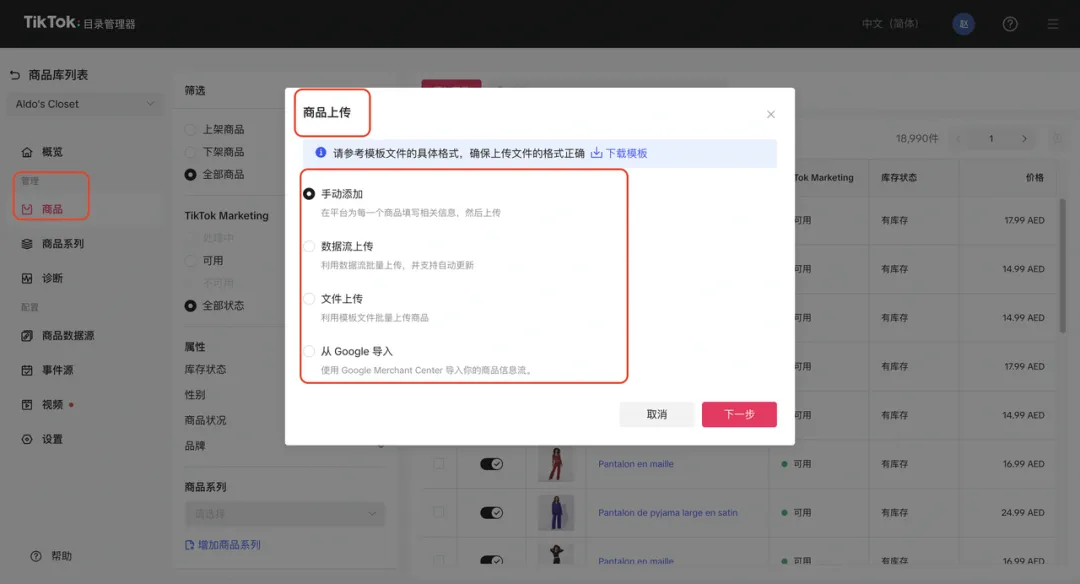Open 商品系列 in the sidebar
Screen dimensions: 1080x584
(62, 244)
